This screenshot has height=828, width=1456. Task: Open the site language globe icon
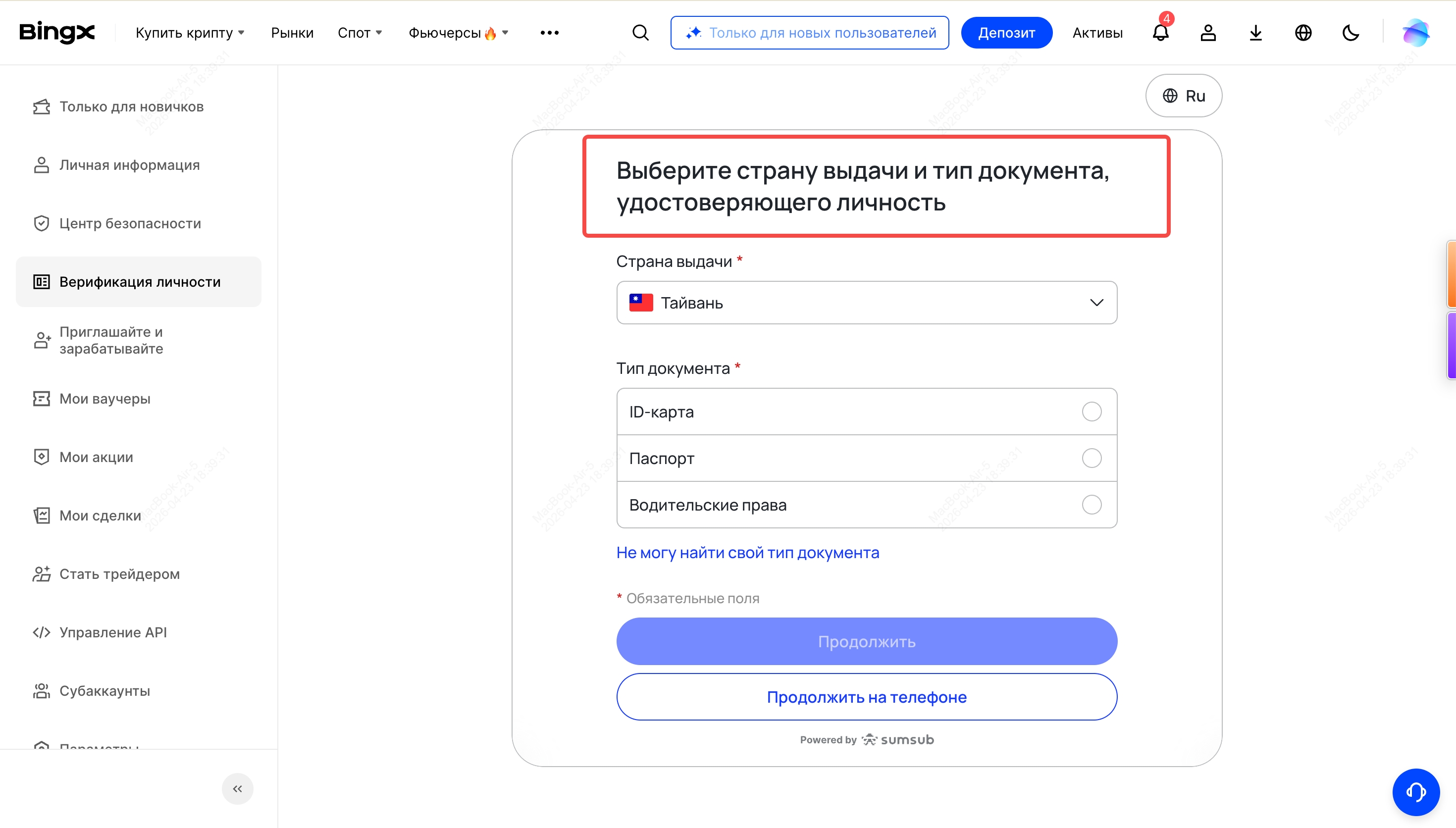point(1303,33)
